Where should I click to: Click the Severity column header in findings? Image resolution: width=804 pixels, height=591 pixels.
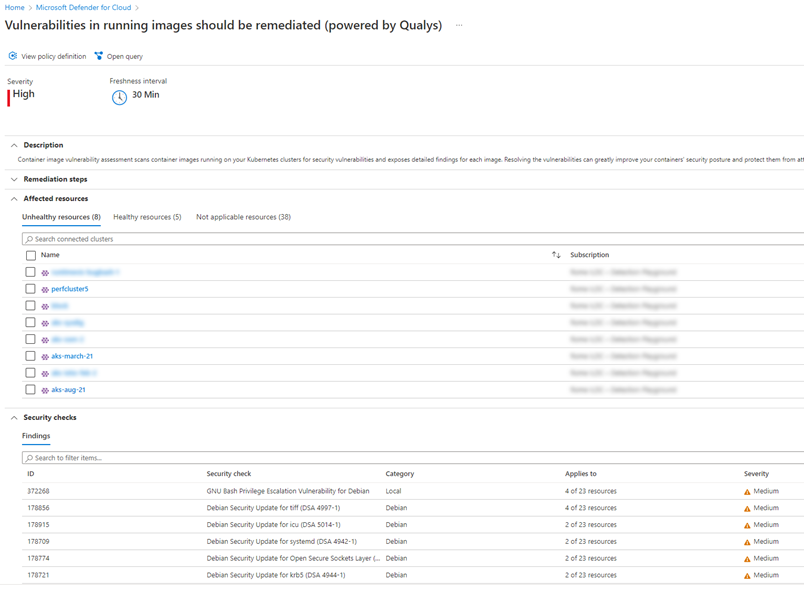pyautogui.click(x=756, y=474)
